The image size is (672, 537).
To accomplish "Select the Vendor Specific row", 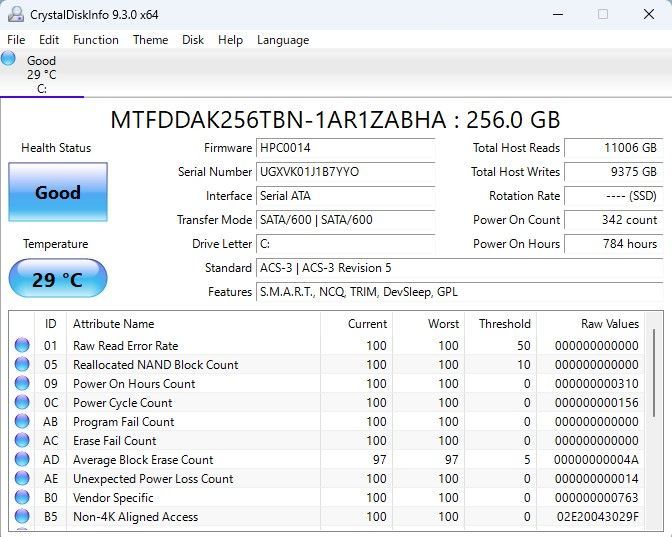I will tap(327, 497).
